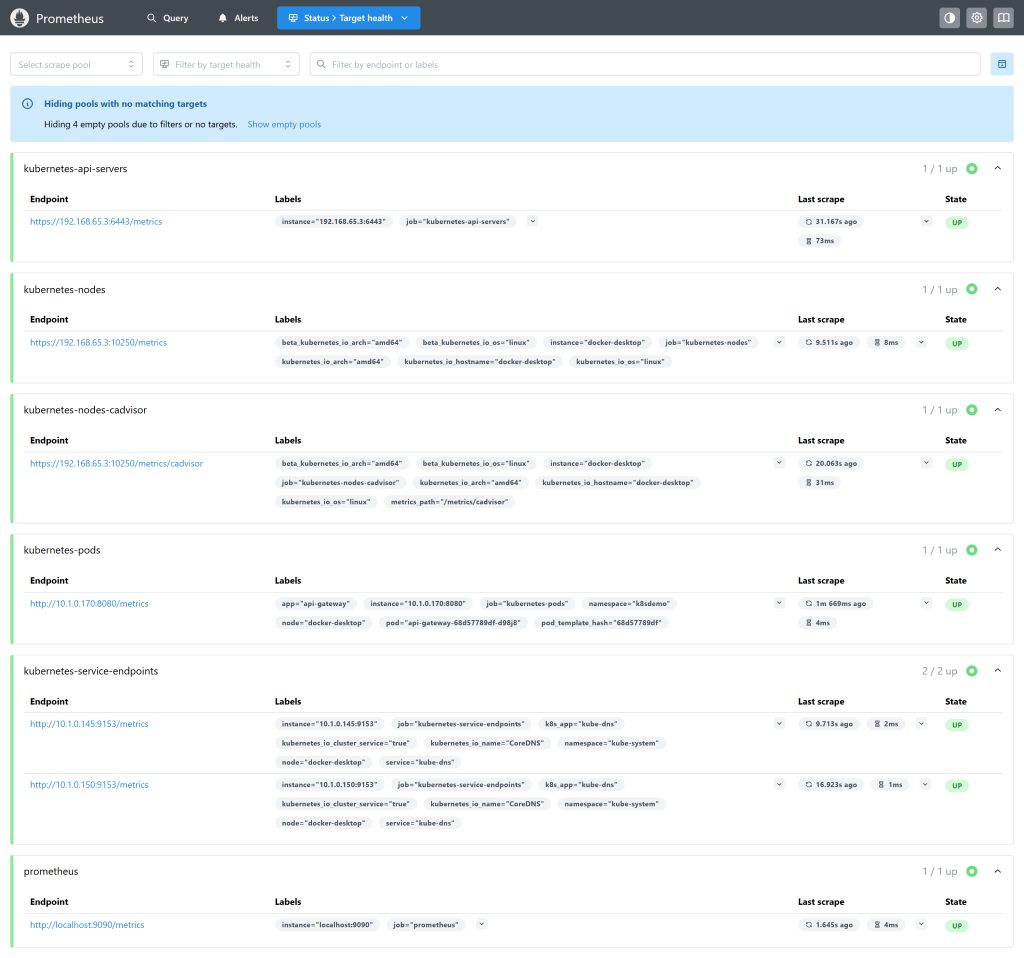1024x958 pixels.
Task: Collapse the kubernetes-nodes pool
Action: pyautogui.click(x=997, y=289)
